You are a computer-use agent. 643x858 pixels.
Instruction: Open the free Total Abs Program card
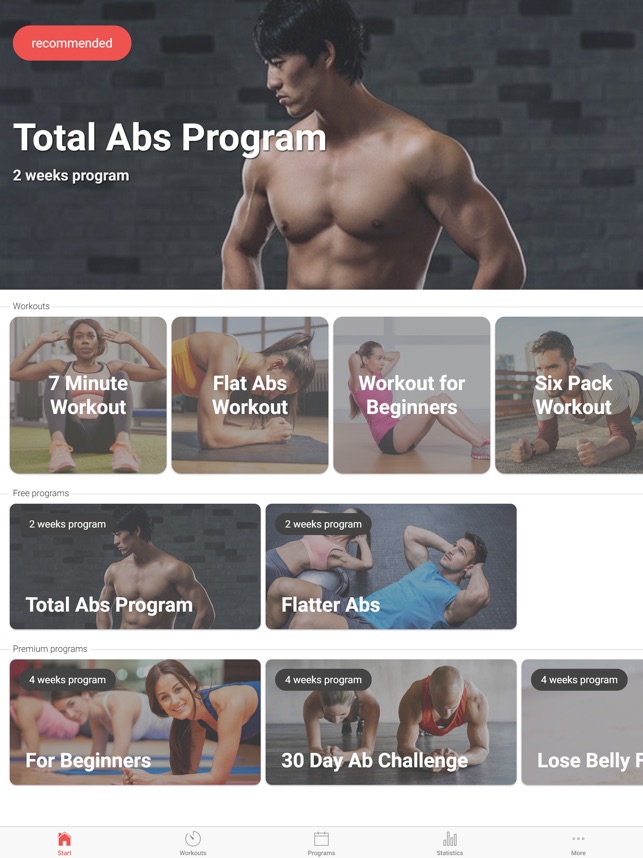tap(135, 566)
